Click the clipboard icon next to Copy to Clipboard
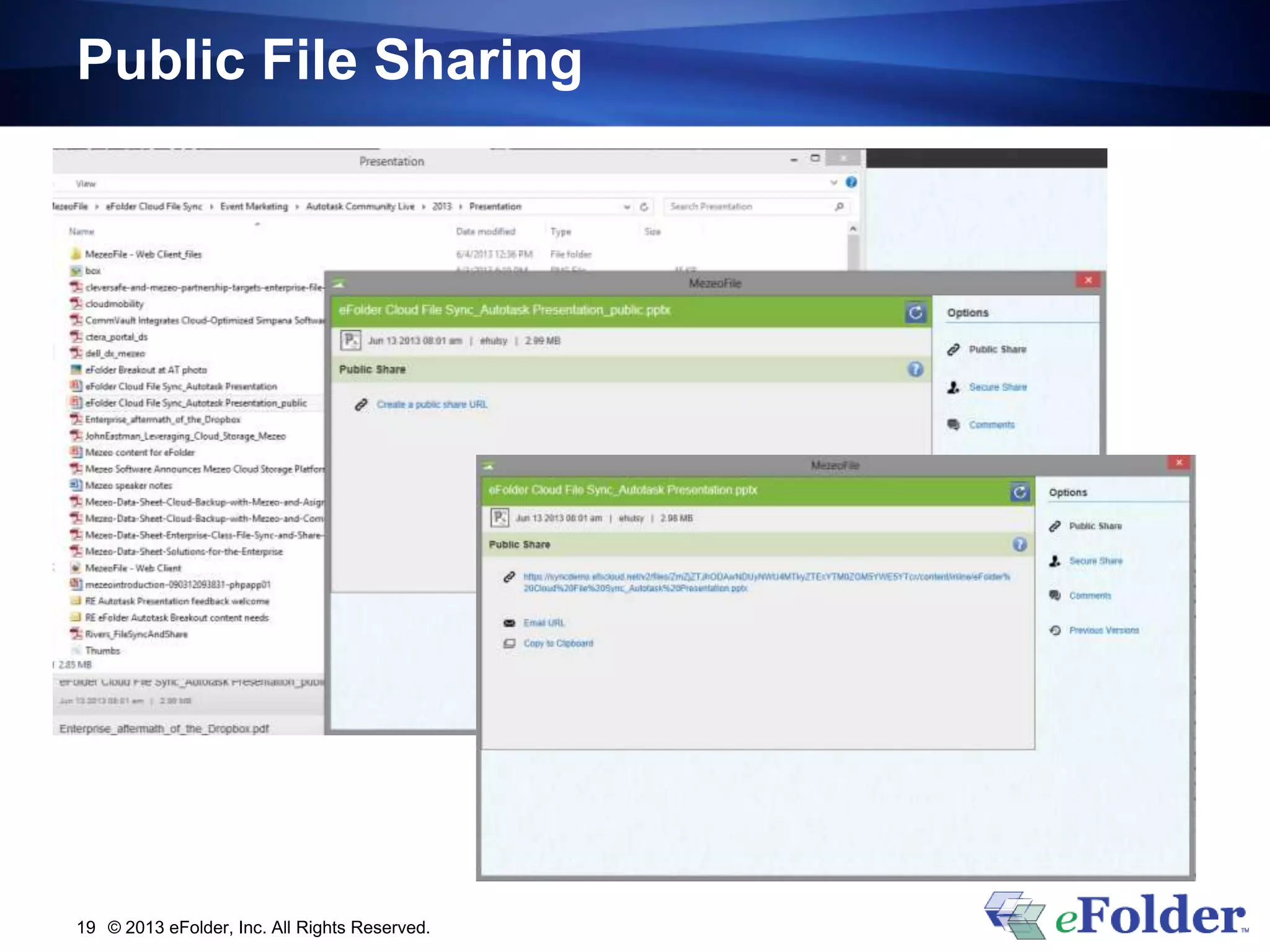 (x=509, y=643)
